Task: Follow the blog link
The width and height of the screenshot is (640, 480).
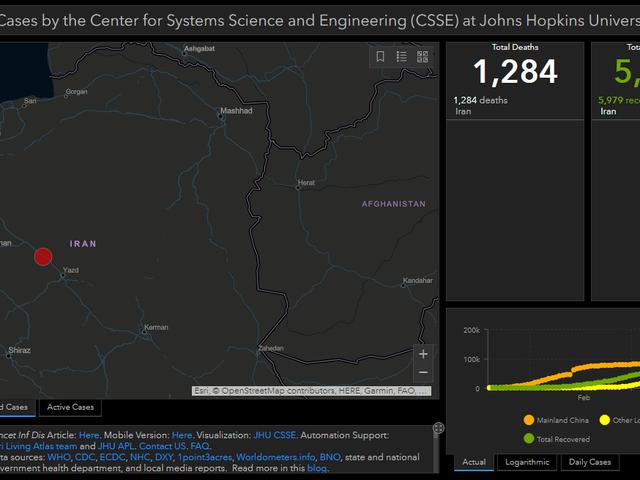Action: (x=317, y=468)
